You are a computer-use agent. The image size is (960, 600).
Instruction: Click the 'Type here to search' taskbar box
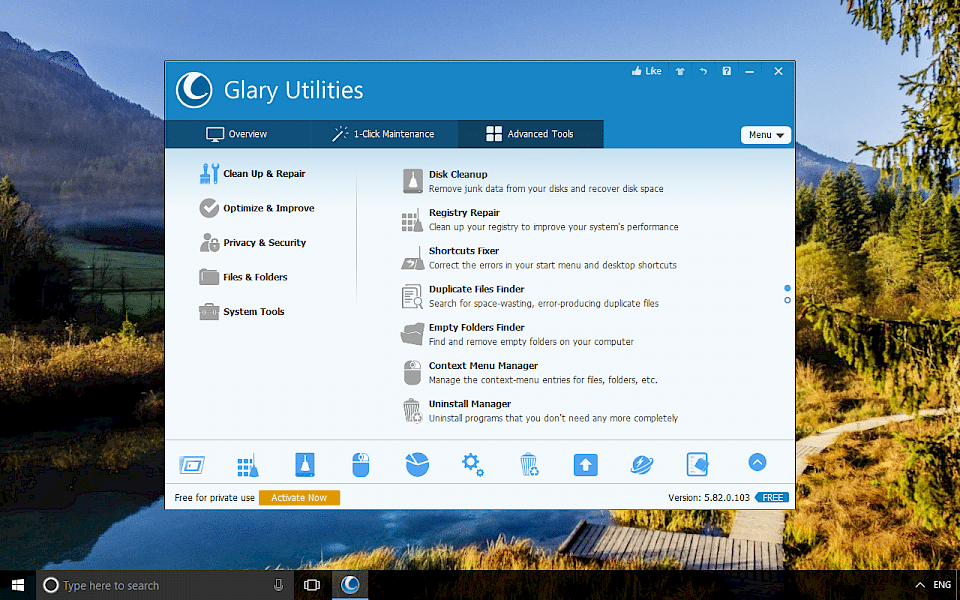point(165,585)
